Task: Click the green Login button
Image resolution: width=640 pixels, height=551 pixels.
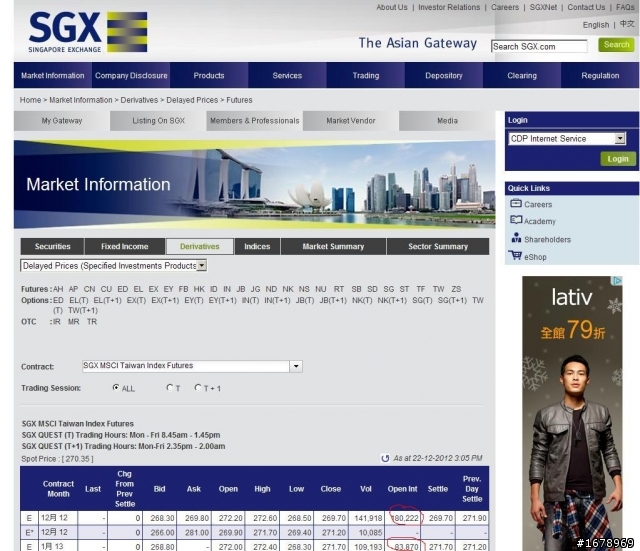Action: click(x=618, y=159)
